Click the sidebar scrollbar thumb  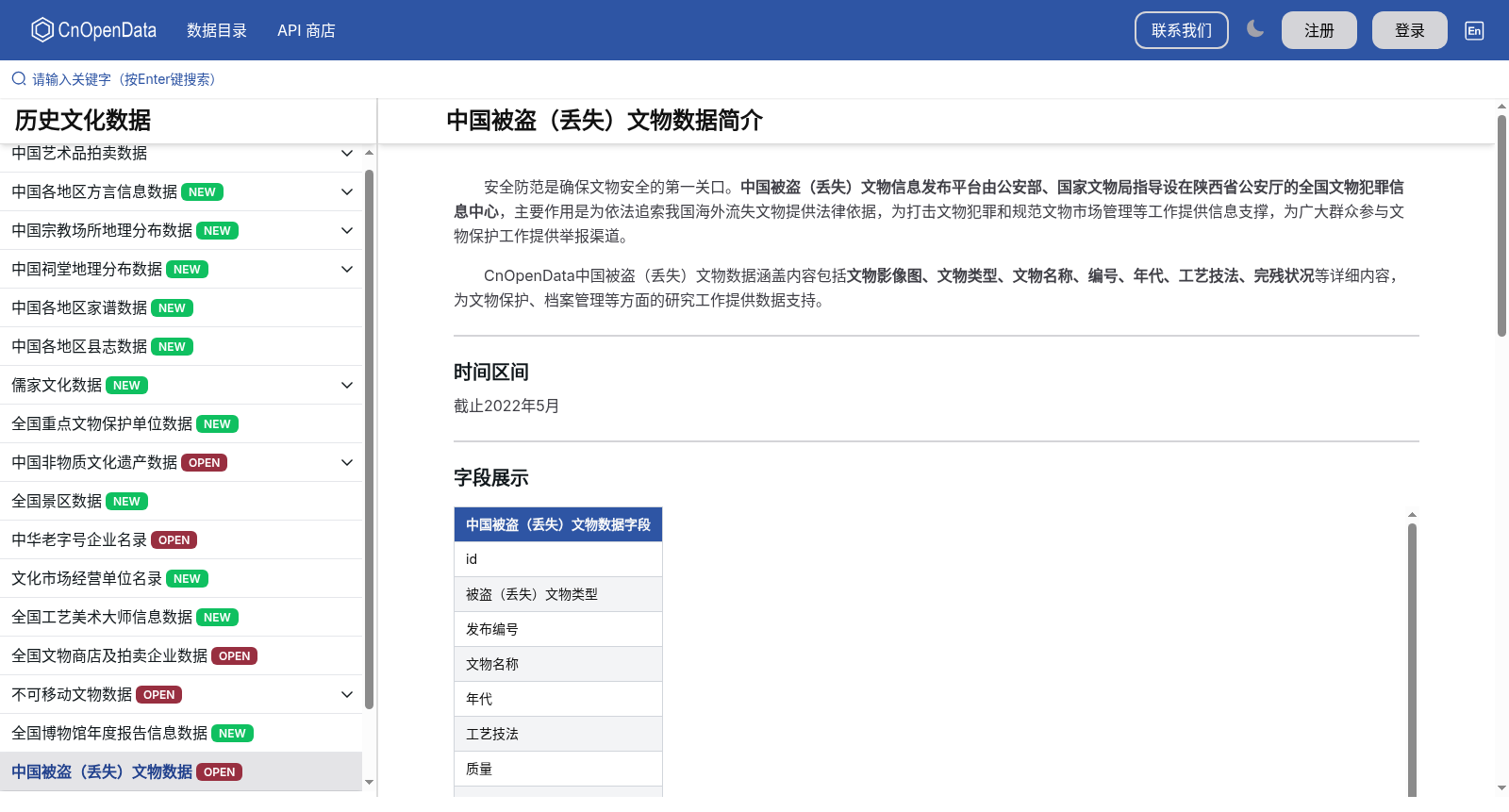(x=369, y=439)
